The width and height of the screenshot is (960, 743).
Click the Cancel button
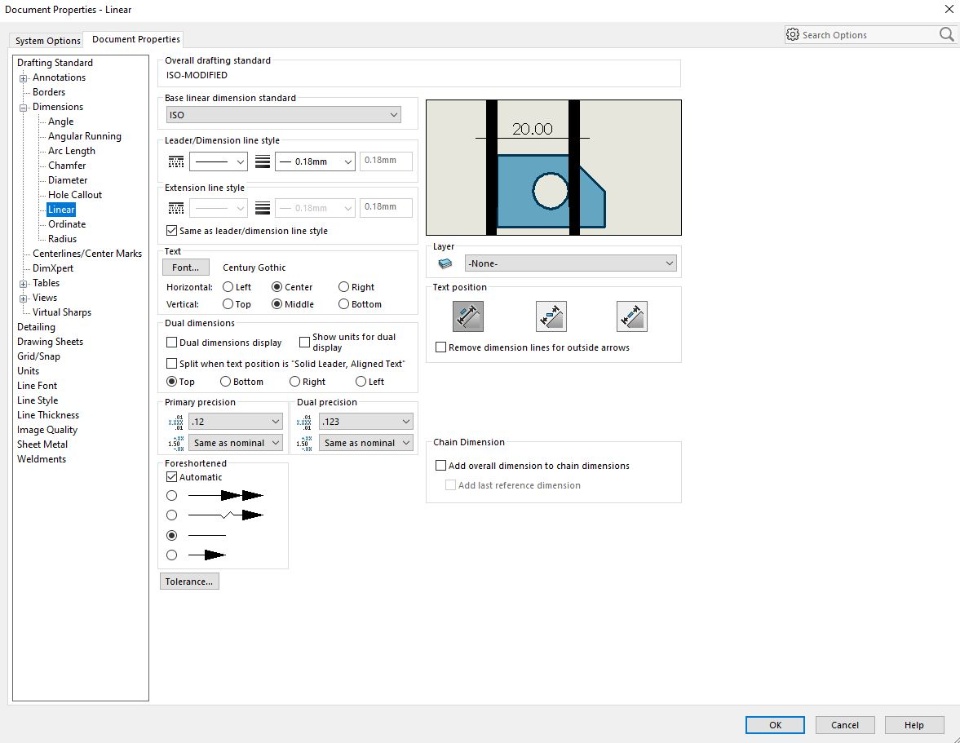click(845, 725)
